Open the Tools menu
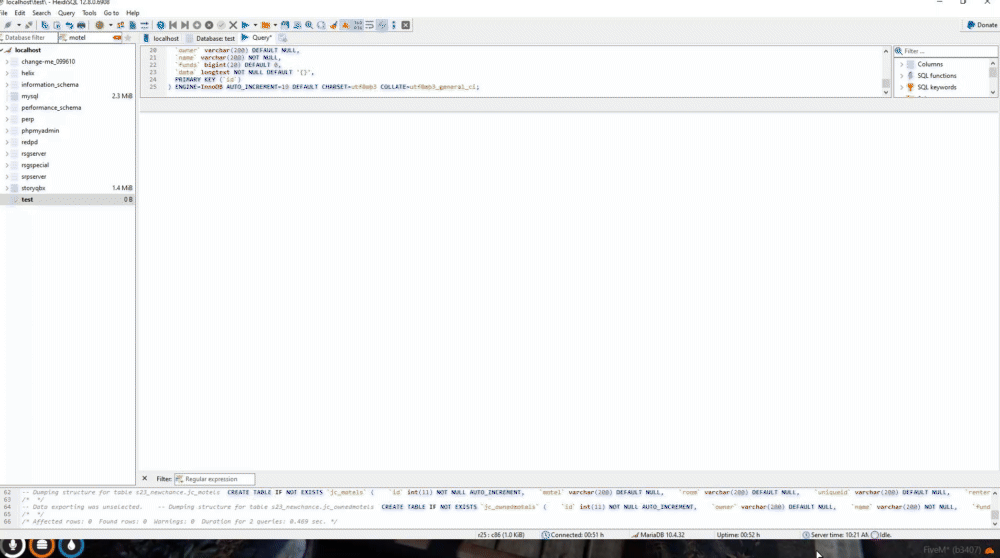The image size is (1000, 558). (89, 13)
